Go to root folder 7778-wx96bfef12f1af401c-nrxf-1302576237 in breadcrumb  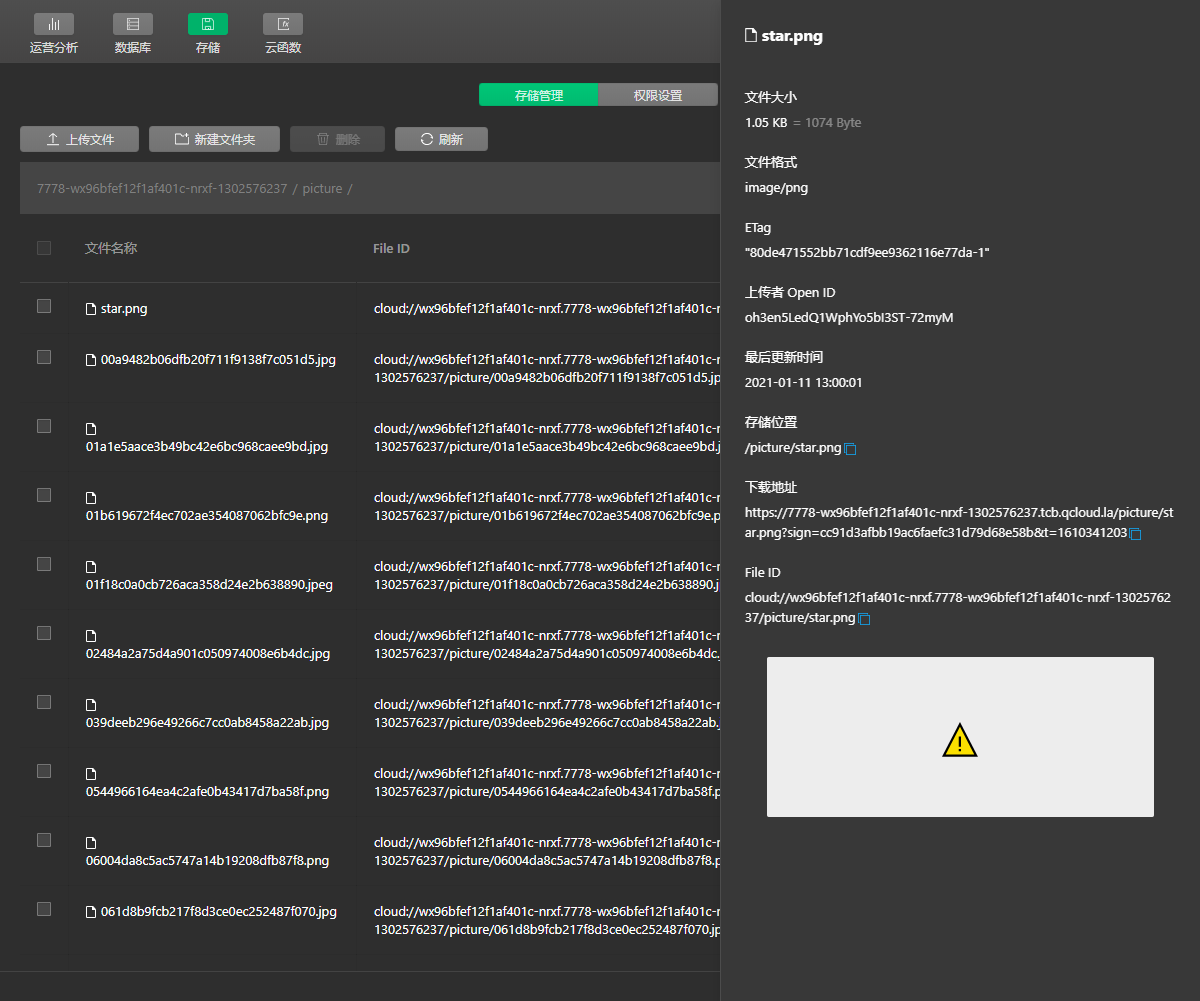point(162,188)
